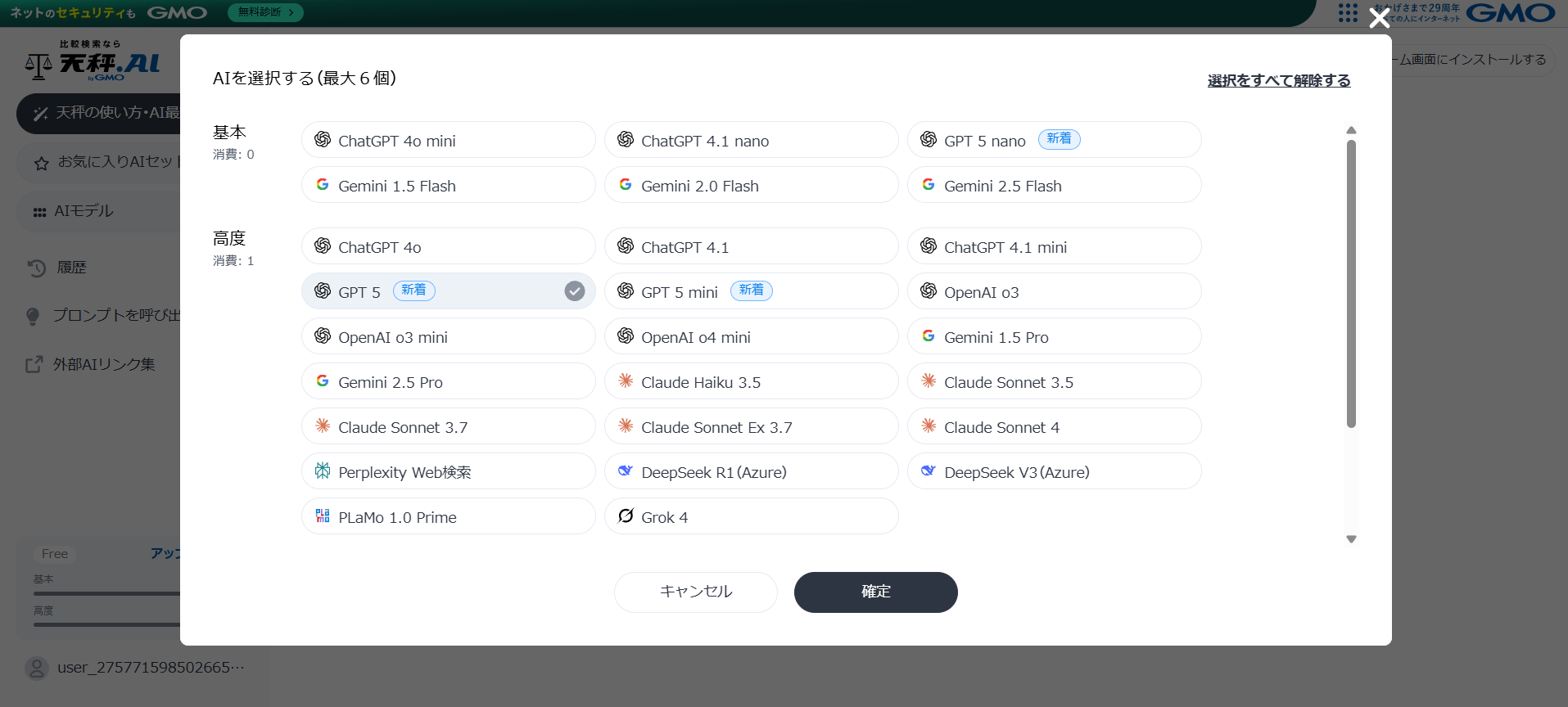Click the Claude Sonnet 4 starburst icon
1568x707 pixels.
(x=929, y=426)
